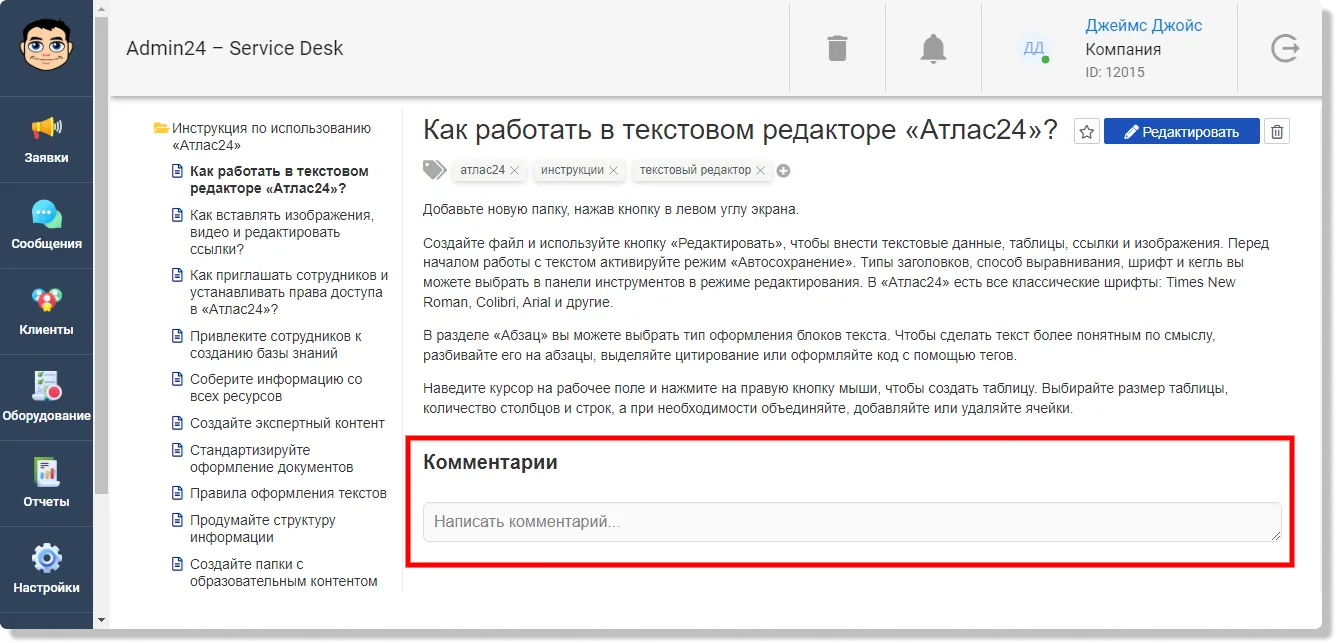Log out with the exit icon
This screenshot has height=643, width=1336.
point(1285,48)
